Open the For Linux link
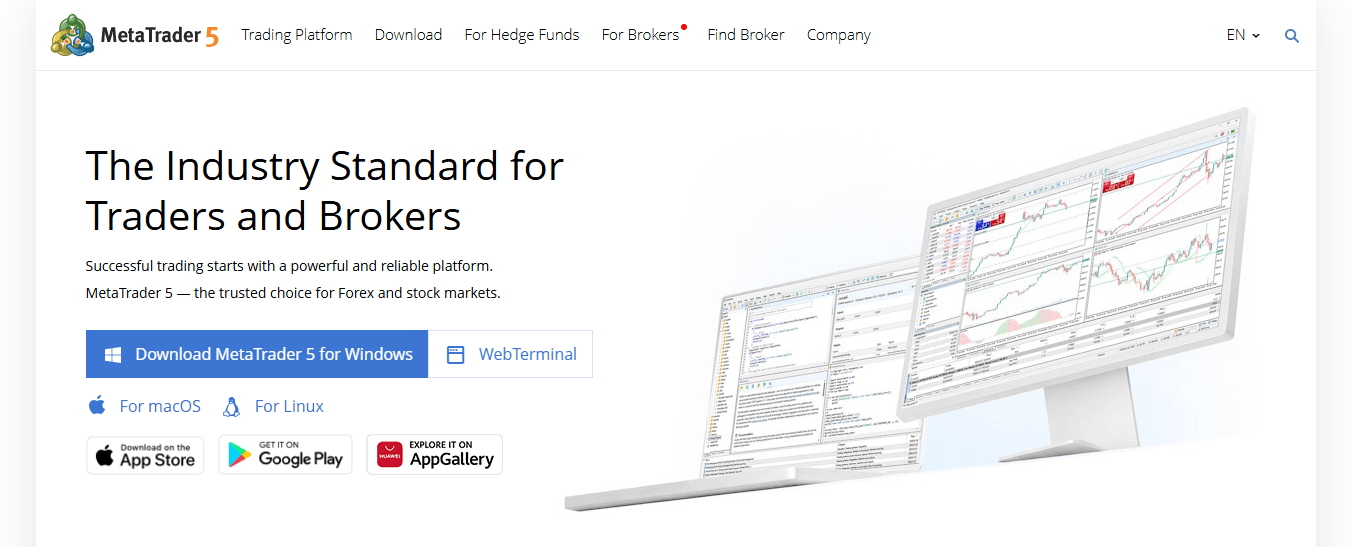 click(289, 406)
